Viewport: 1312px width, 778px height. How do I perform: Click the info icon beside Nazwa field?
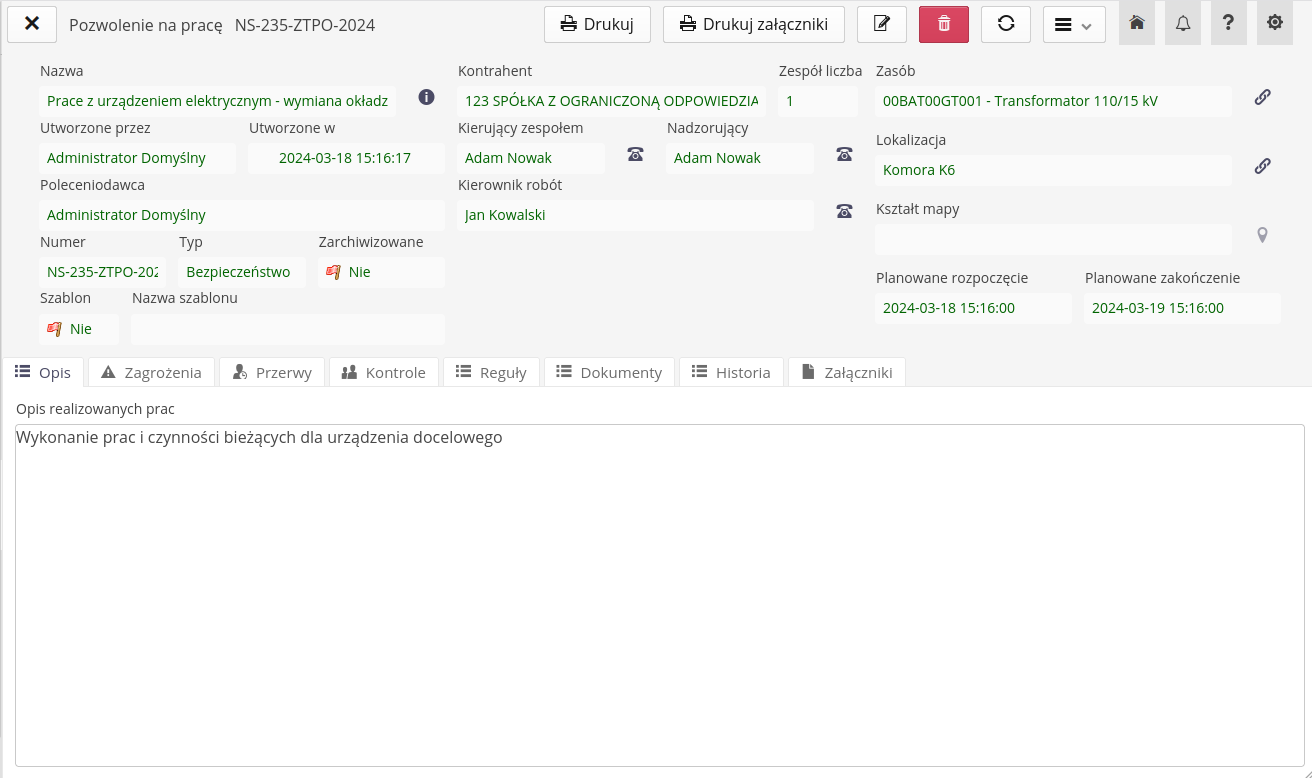click(426, 97)
